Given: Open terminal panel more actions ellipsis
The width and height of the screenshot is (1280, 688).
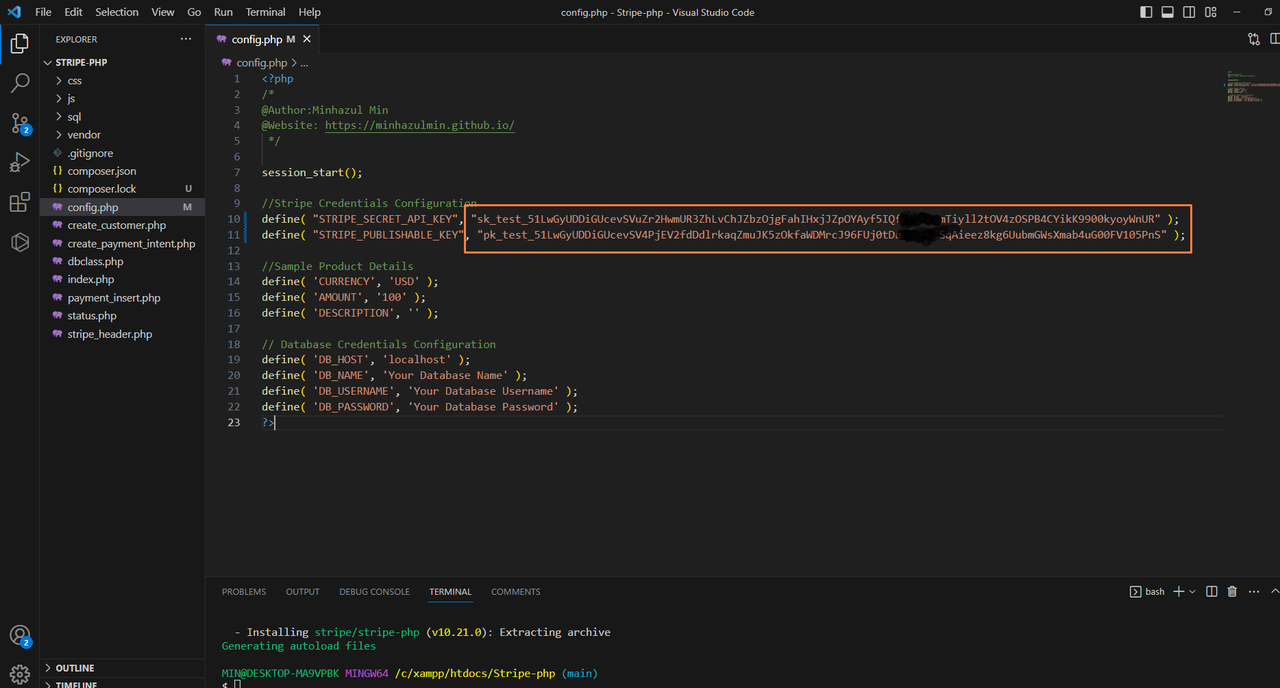Looking at the screenshot, I should (1254, 591).
